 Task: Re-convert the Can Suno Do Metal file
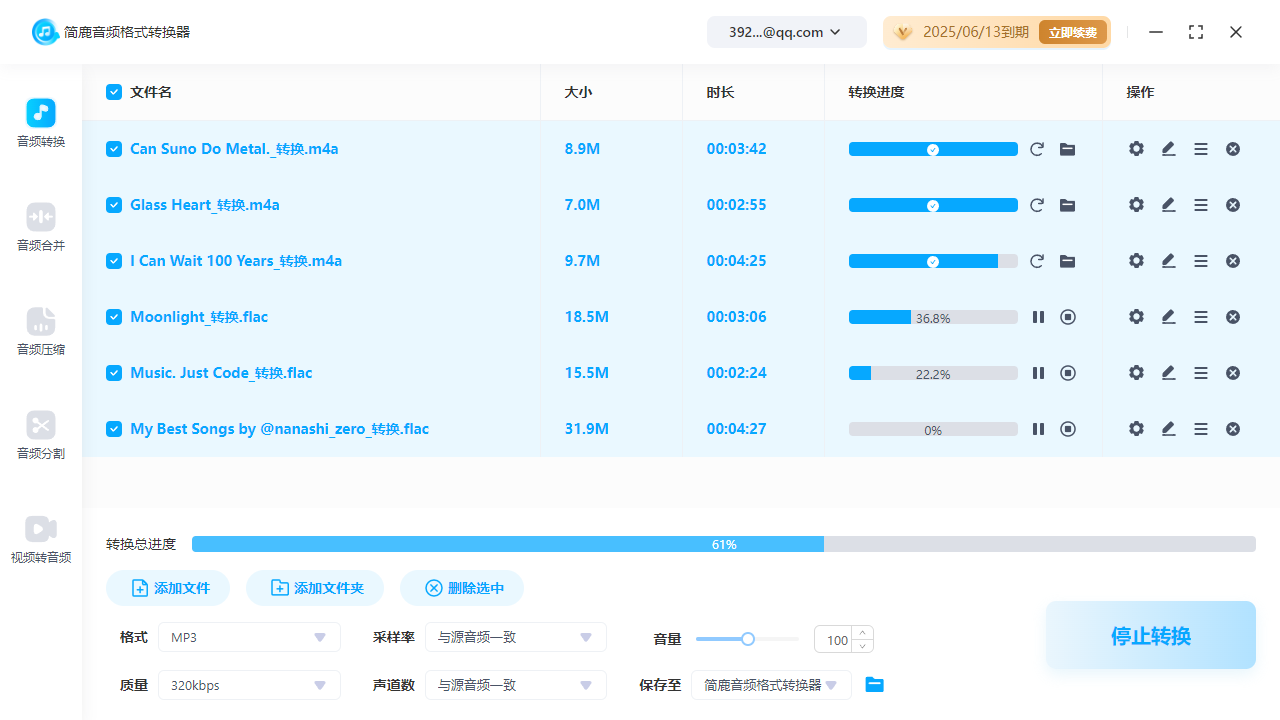click(1037, 149)
